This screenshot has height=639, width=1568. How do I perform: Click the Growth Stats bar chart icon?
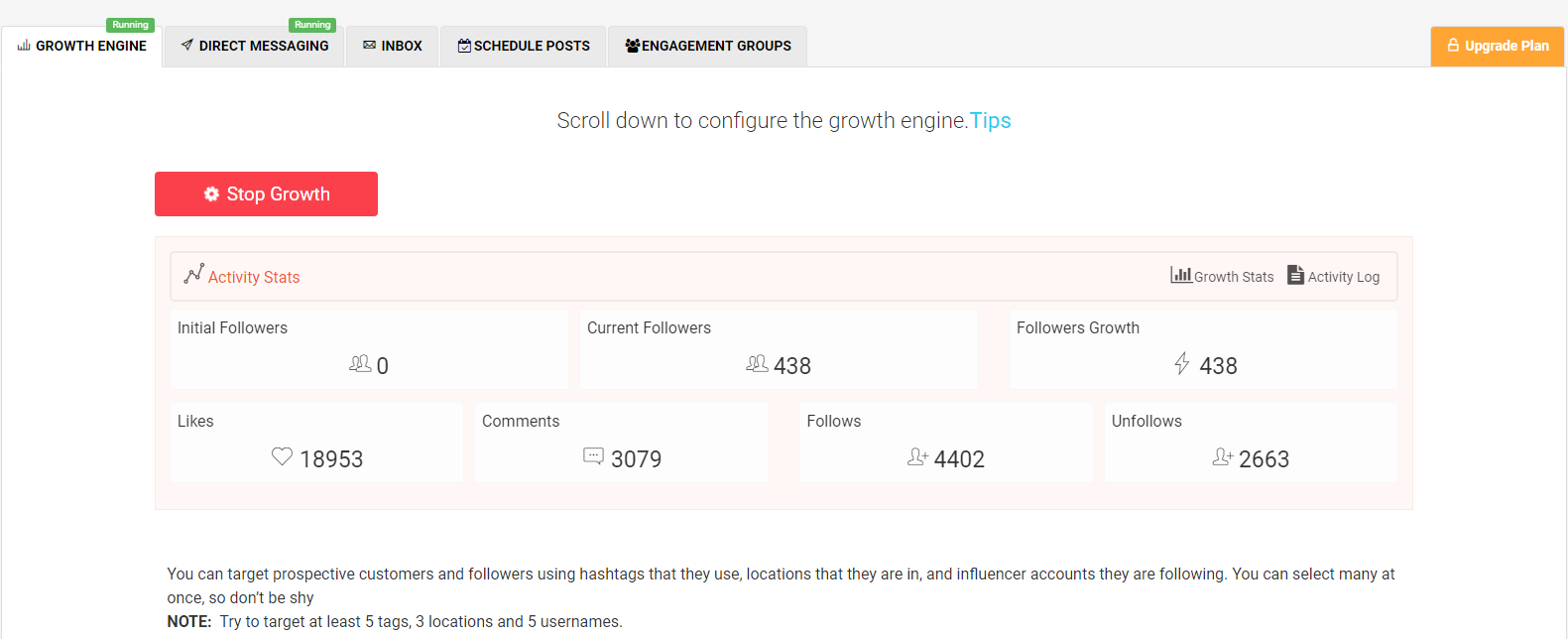coord(1180,275)
